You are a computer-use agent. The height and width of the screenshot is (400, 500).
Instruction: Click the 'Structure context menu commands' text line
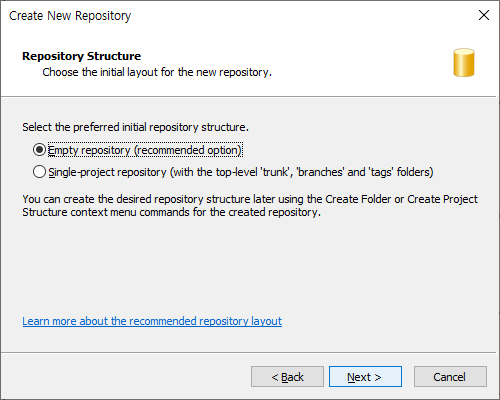[171, 212]
